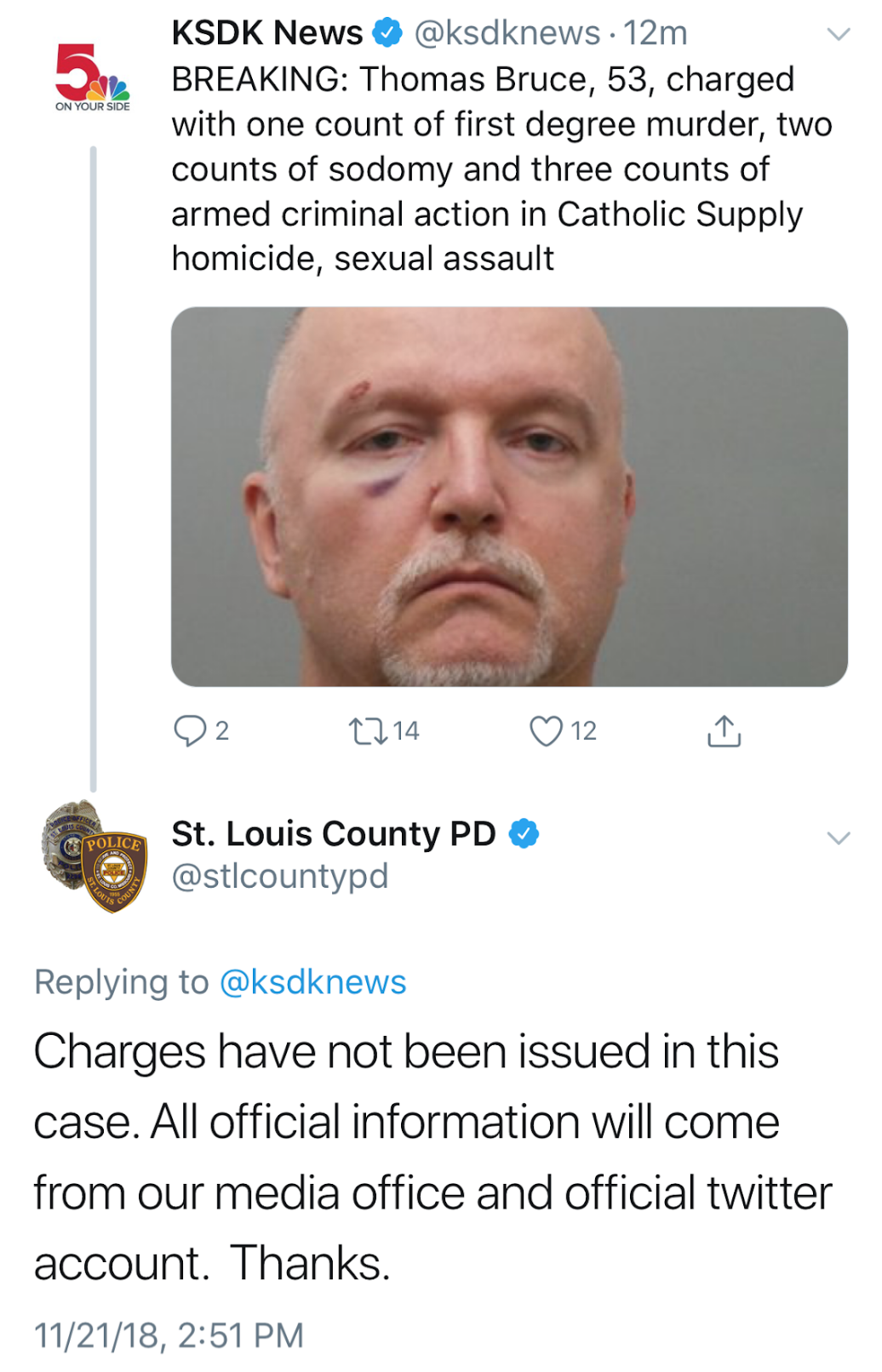This screenshot has height=1372, width=882.
Task: Open the KSDK News 5 logo avatar
Action: click(92, 77)
